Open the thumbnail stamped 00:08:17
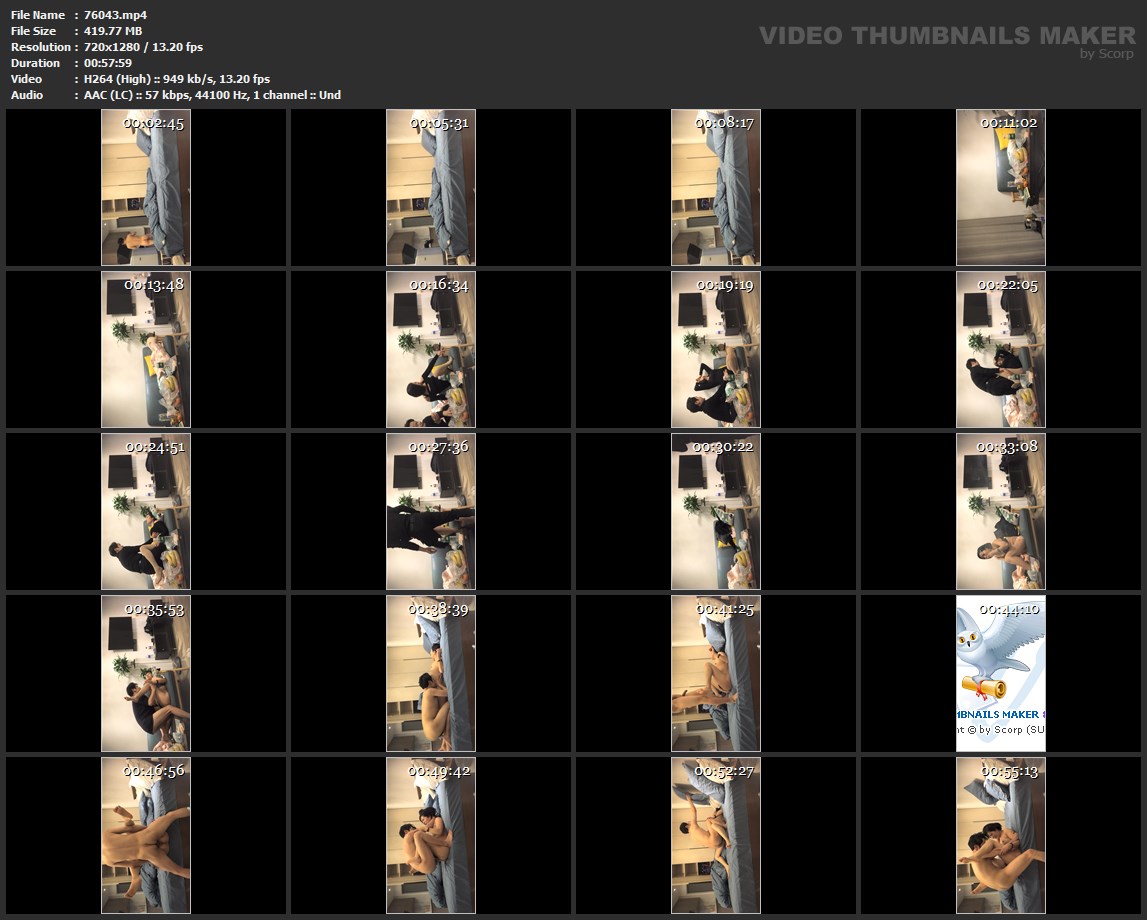 pyautogui.click(x=716, y=187)
